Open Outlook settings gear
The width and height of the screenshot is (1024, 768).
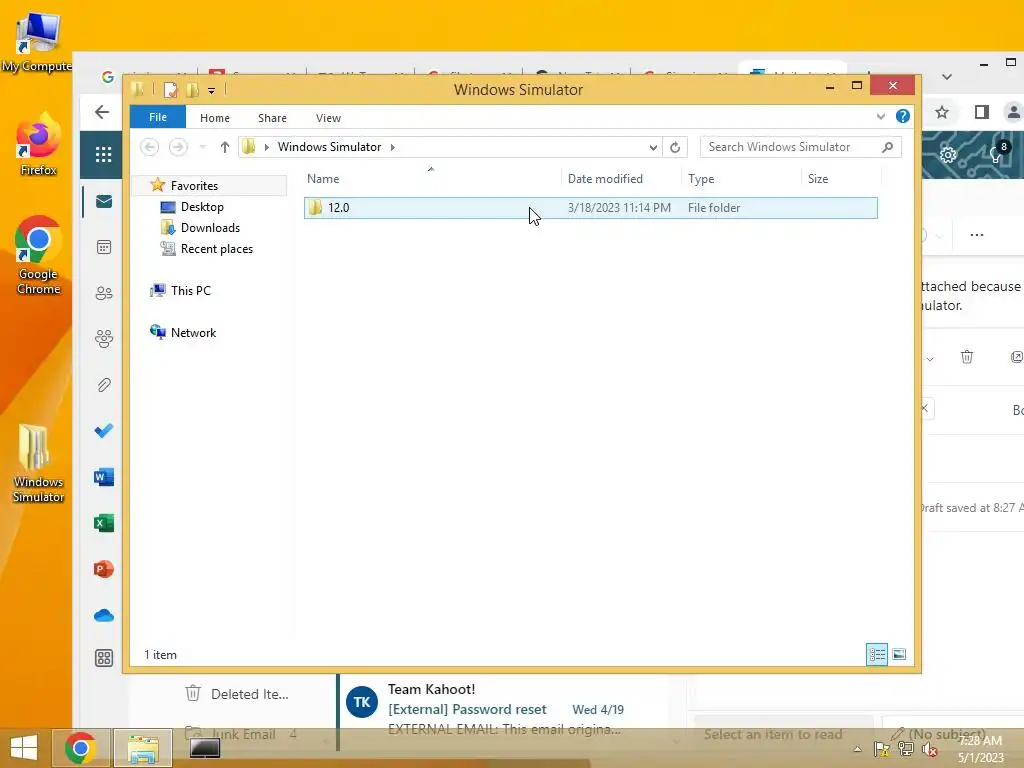947,155
